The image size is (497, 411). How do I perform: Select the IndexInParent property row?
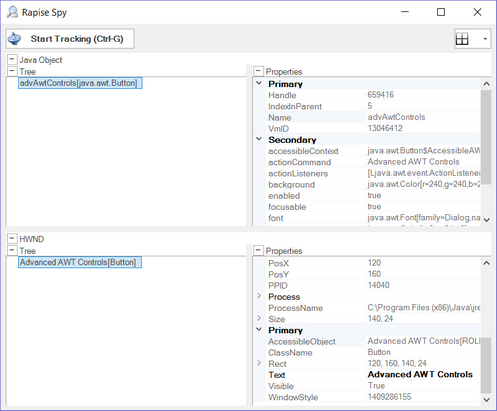[x=373, y=106]
